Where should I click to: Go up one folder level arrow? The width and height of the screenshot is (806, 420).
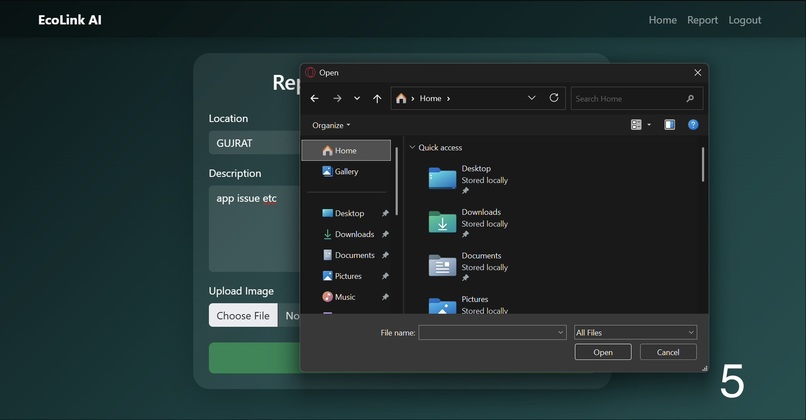[377, 98]
